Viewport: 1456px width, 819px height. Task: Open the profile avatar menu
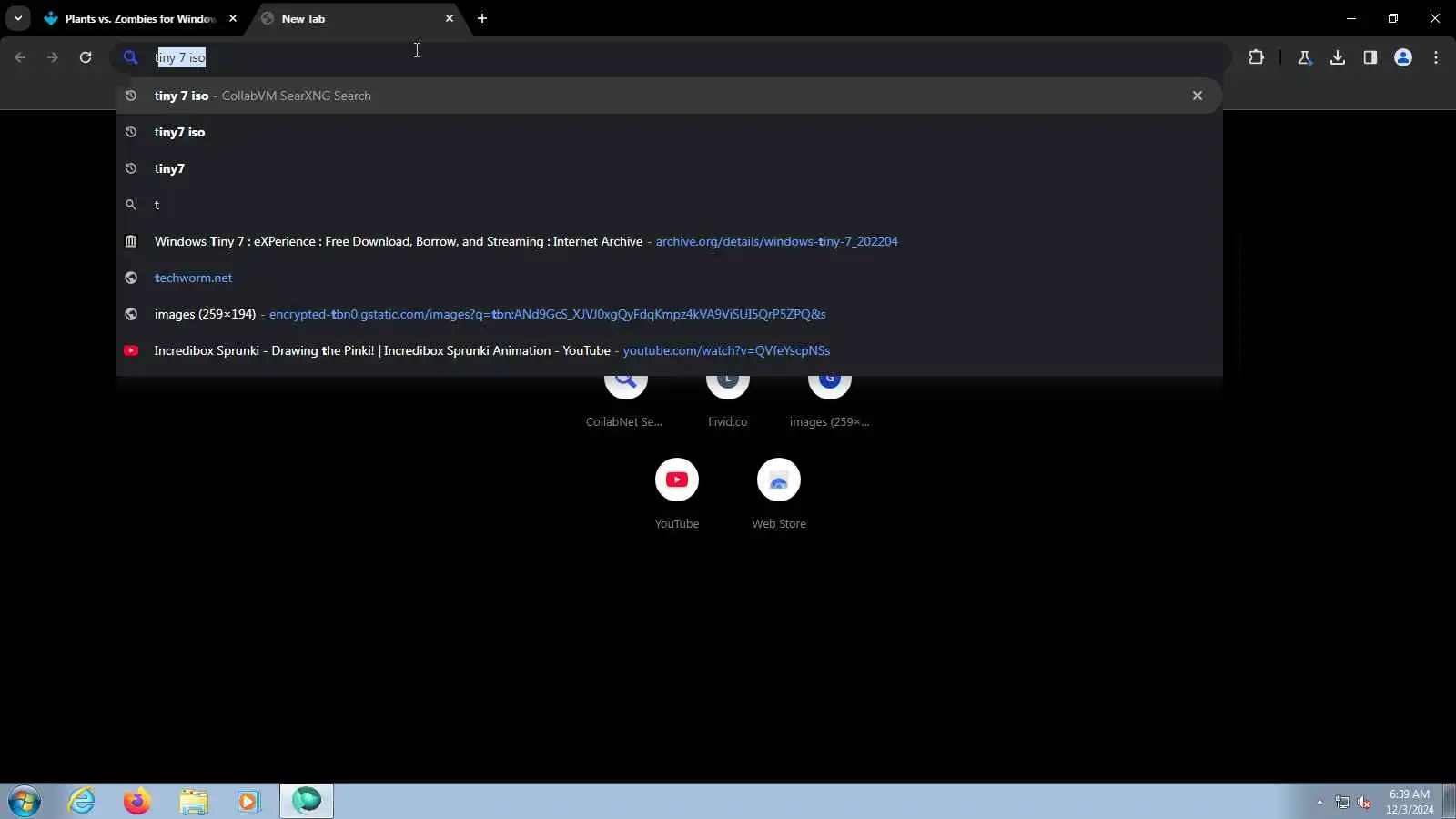coord(1403,57)
